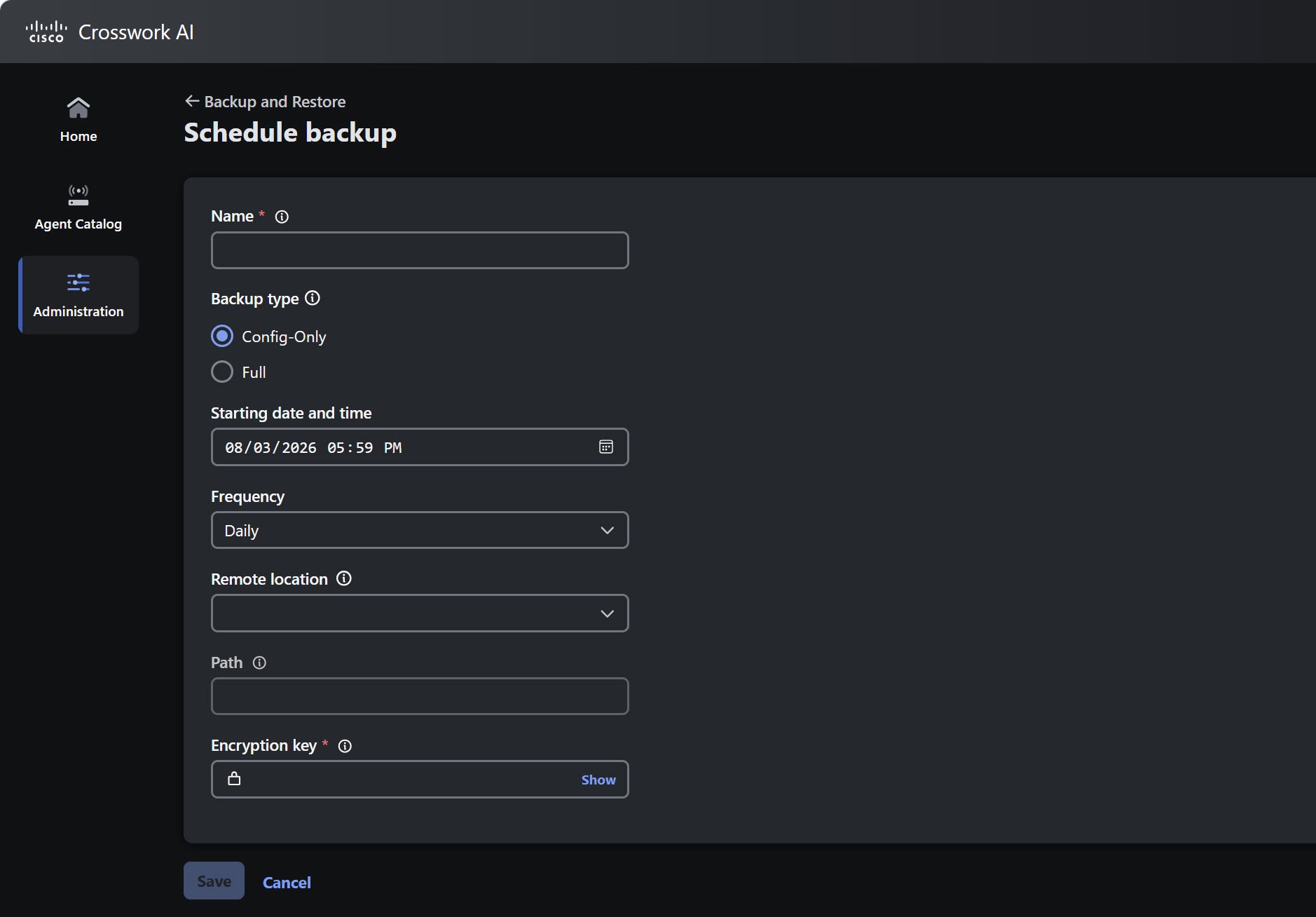
Task: Open the calendar date picker icon
Action: [606, 447]
